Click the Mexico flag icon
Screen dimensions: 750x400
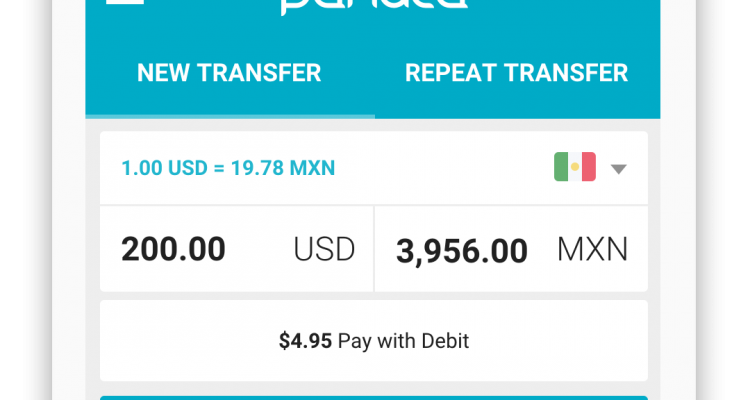[x=574, y=167]
